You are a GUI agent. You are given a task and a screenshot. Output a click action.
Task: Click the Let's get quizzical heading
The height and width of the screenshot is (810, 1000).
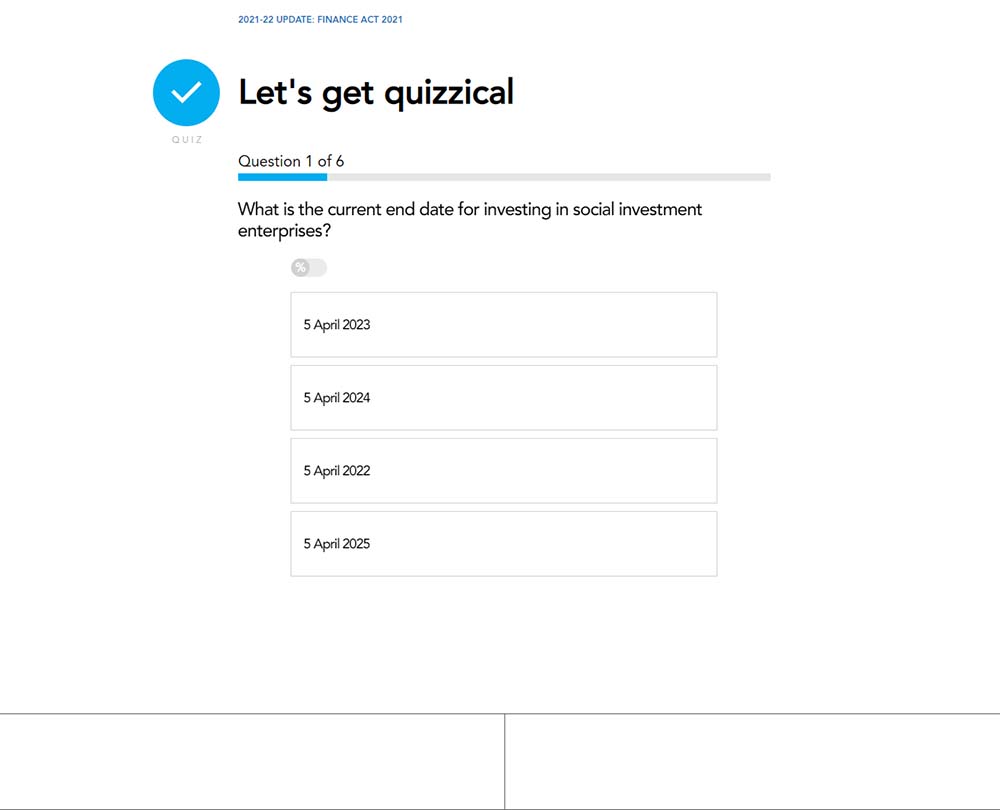[376, 92]
